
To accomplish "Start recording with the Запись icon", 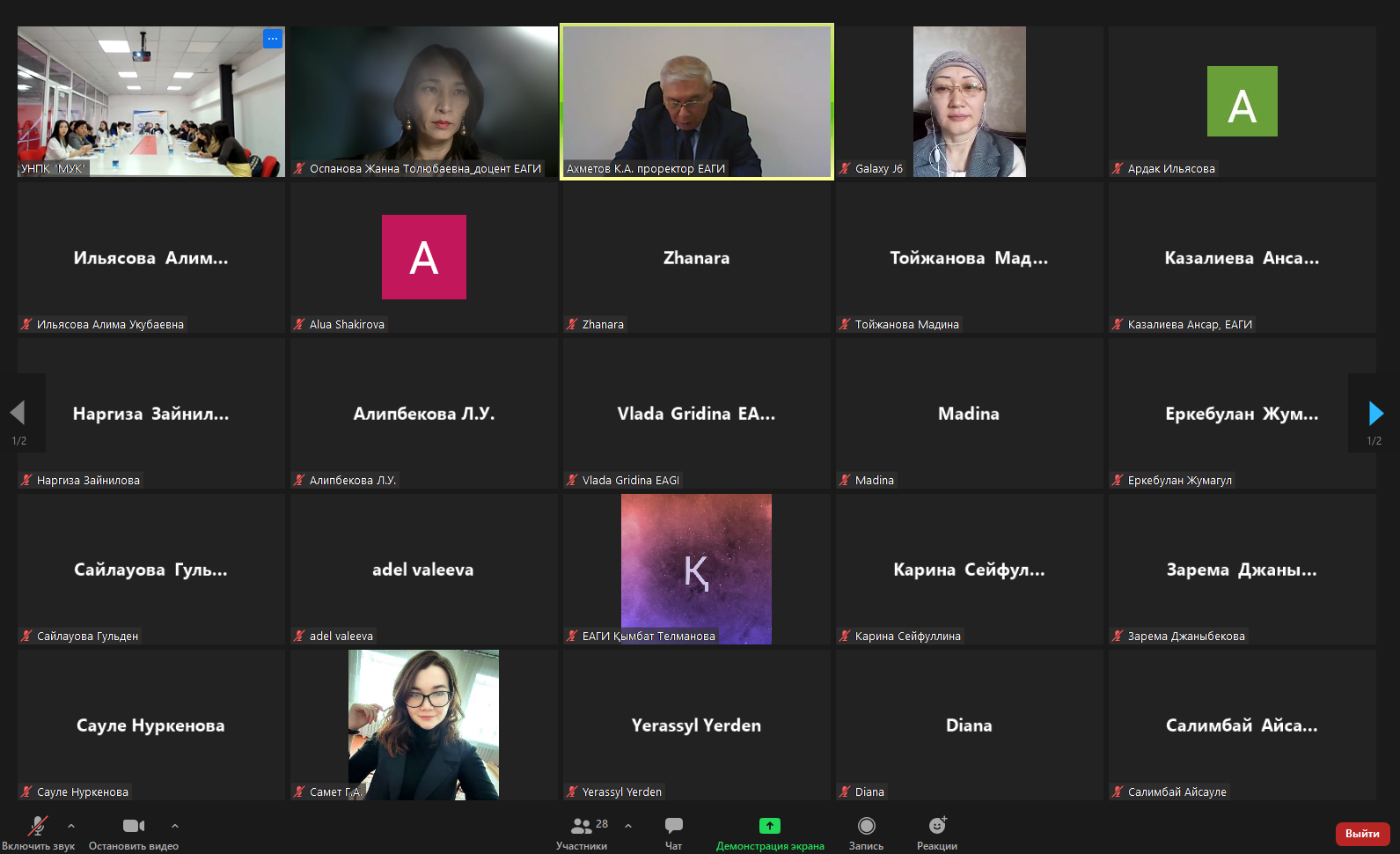I will tap(866, 826).
